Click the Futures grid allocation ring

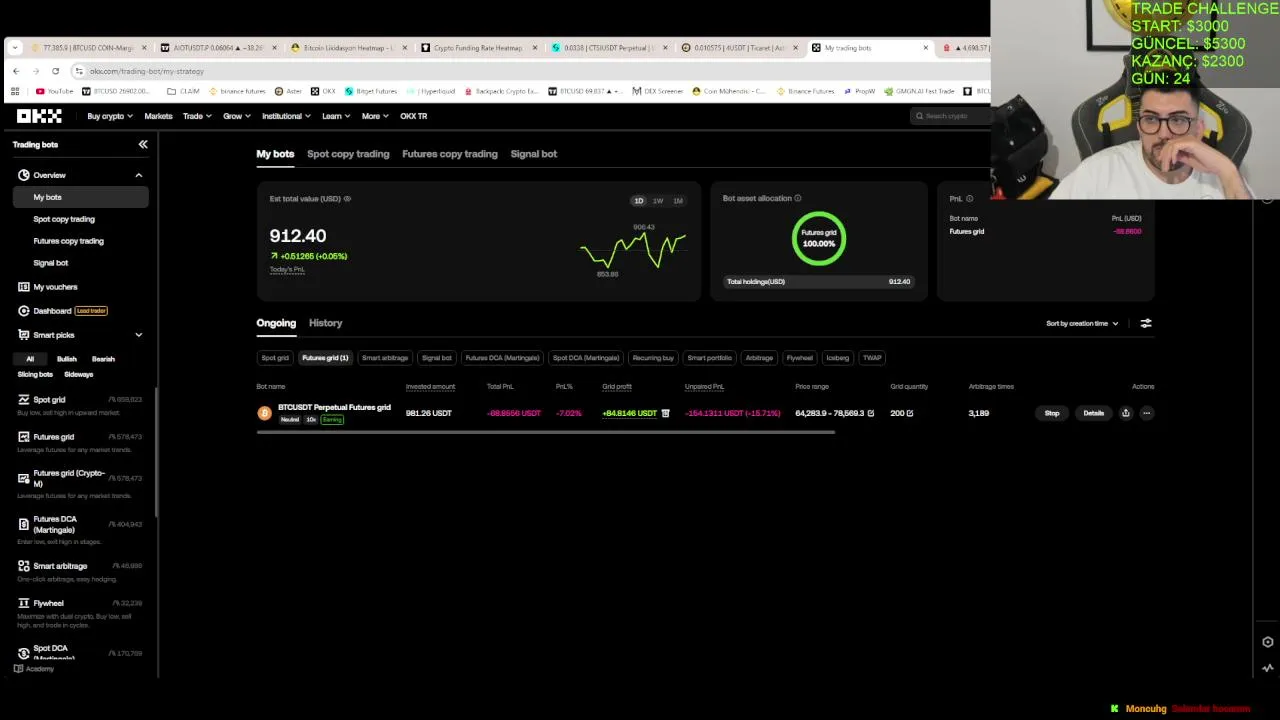819,239
